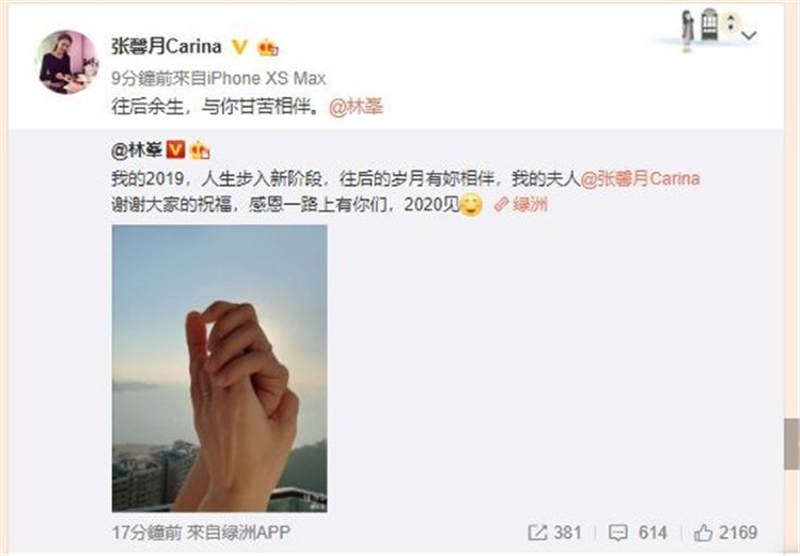The height and width of the screenshot is (556, 800).
Task: Click the membership crown icon beside 林峯
Action: (x=199, y=150)
